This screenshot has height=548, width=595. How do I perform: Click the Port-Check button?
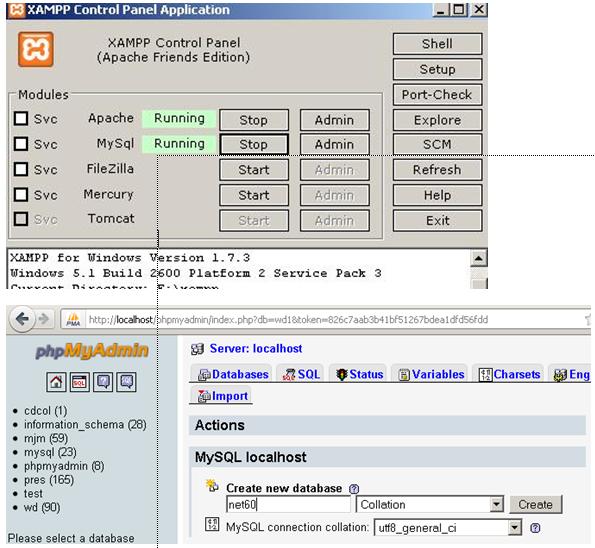tap(438, 94)
